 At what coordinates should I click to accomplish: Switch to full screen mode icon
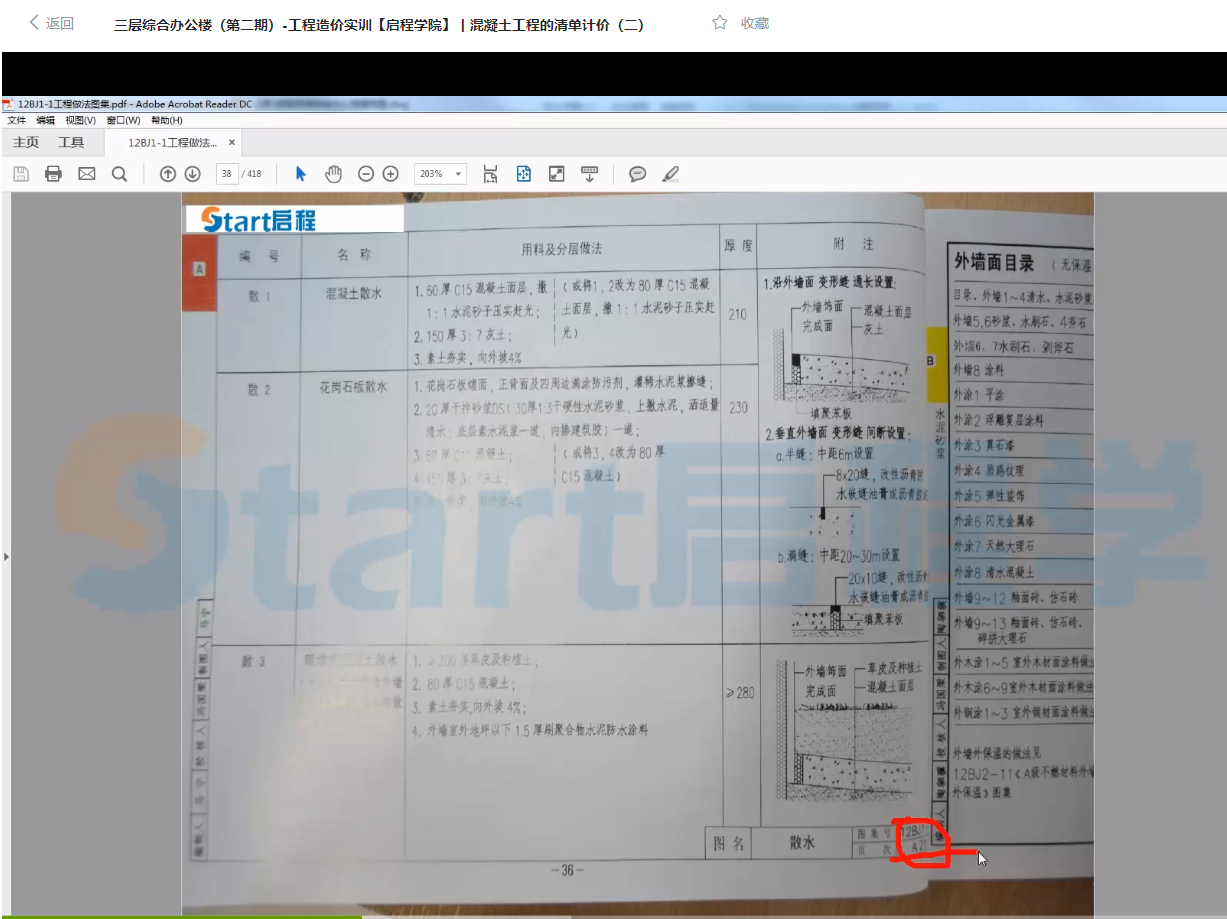click(x=557, y=174)
